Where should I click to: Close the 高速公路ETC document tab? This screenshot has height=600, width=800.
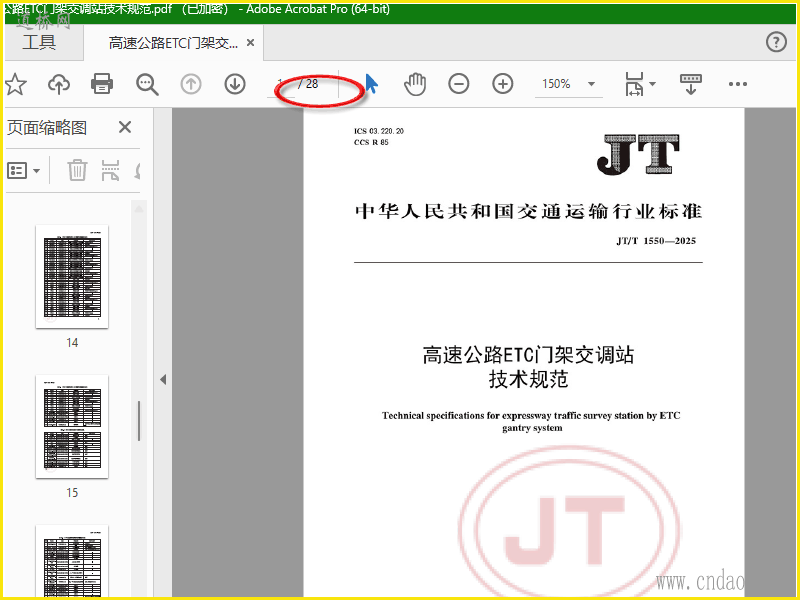(251, 43)
